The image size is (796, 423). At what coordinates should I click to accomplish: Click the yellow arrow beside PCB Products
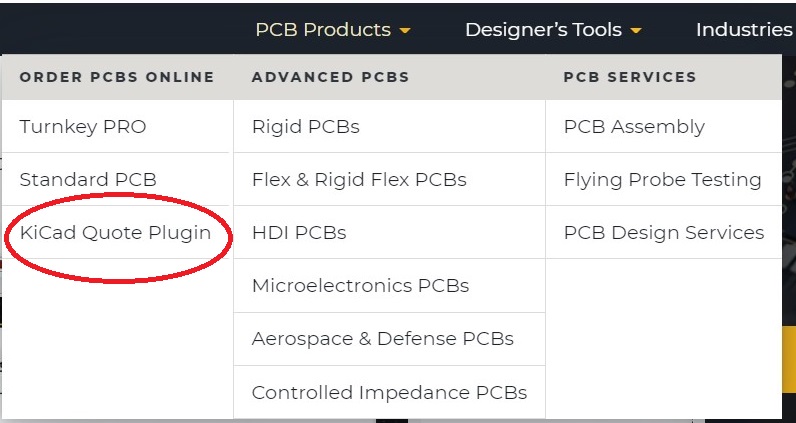405,31
